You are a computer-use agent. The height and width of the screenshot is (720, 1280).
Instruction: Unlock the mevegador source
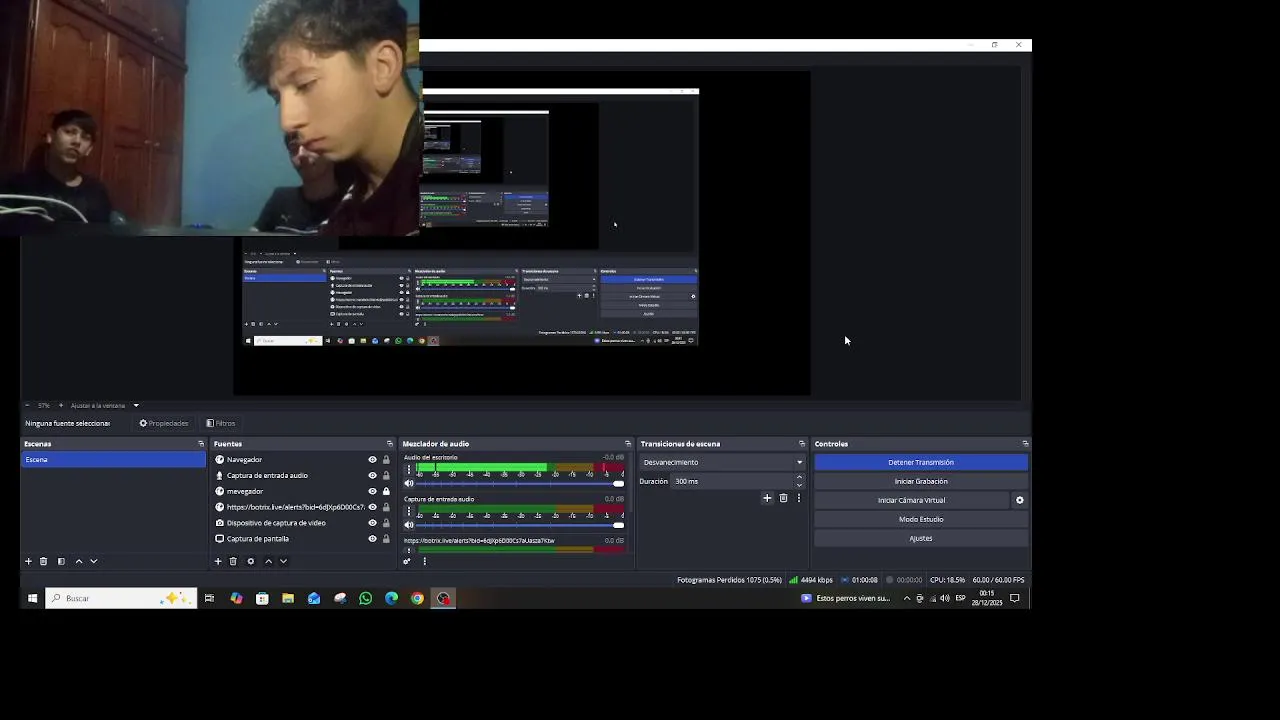[386, 491]
